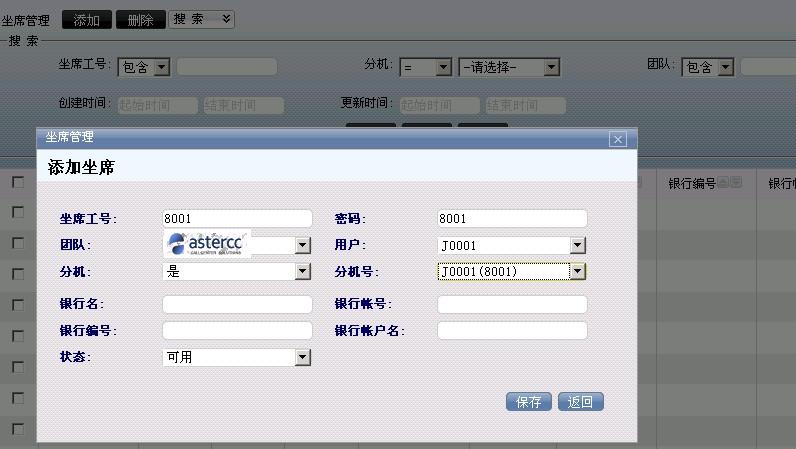Tick the header select-all checkbox
Screen dimensions: 796x449
point(17,183)
